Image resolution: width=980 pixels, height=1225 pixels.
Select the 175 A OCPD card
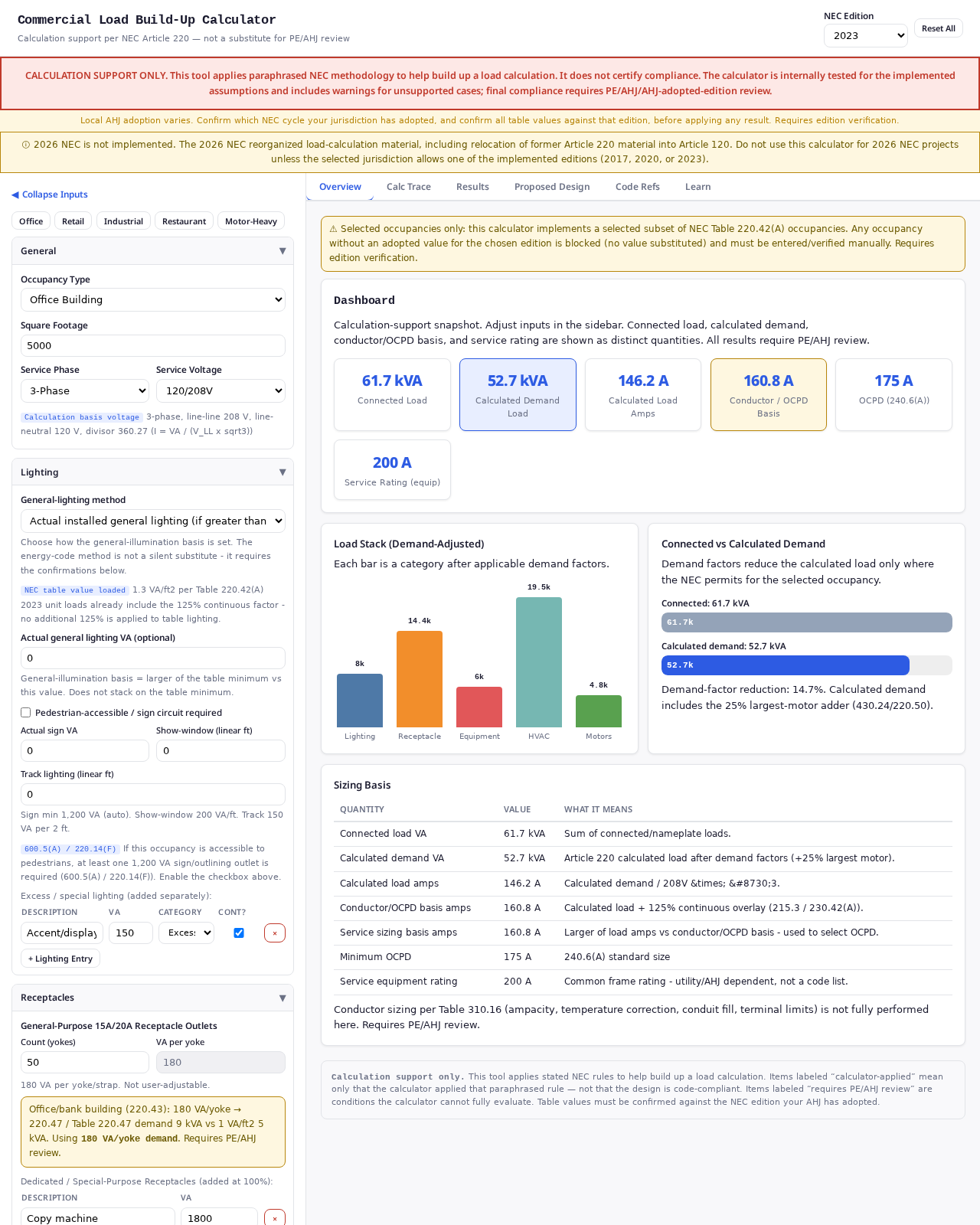pos(893,394)
